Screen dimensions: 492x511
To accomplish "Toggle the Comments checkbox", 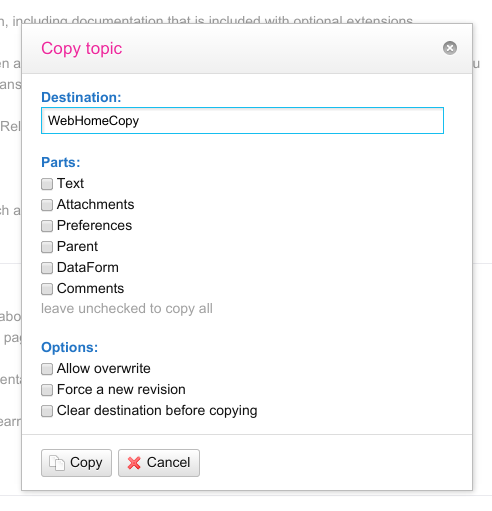I will [x=47, y=289].
